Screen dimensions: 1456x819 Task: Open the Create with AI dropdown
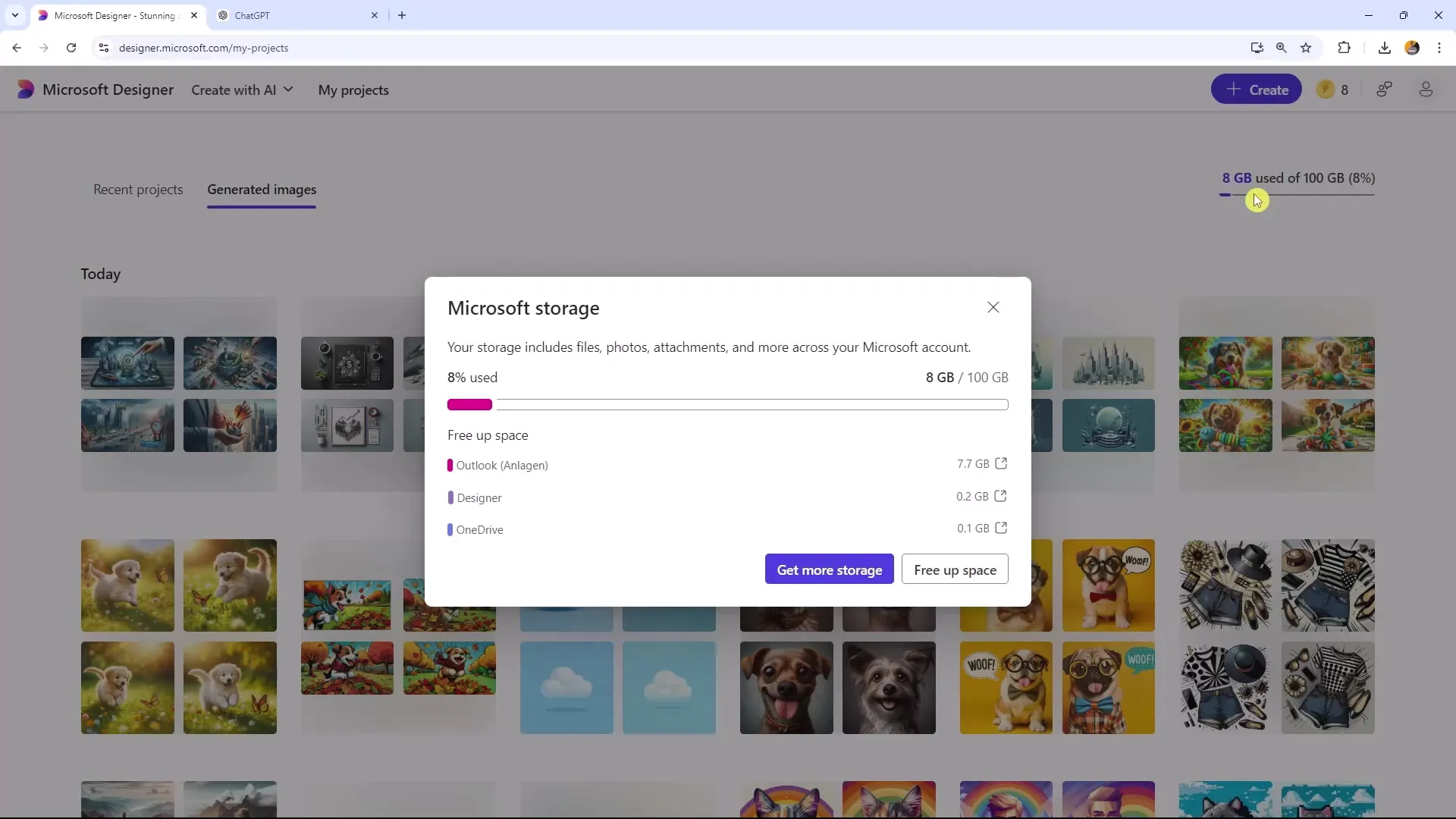coord(243,90)
